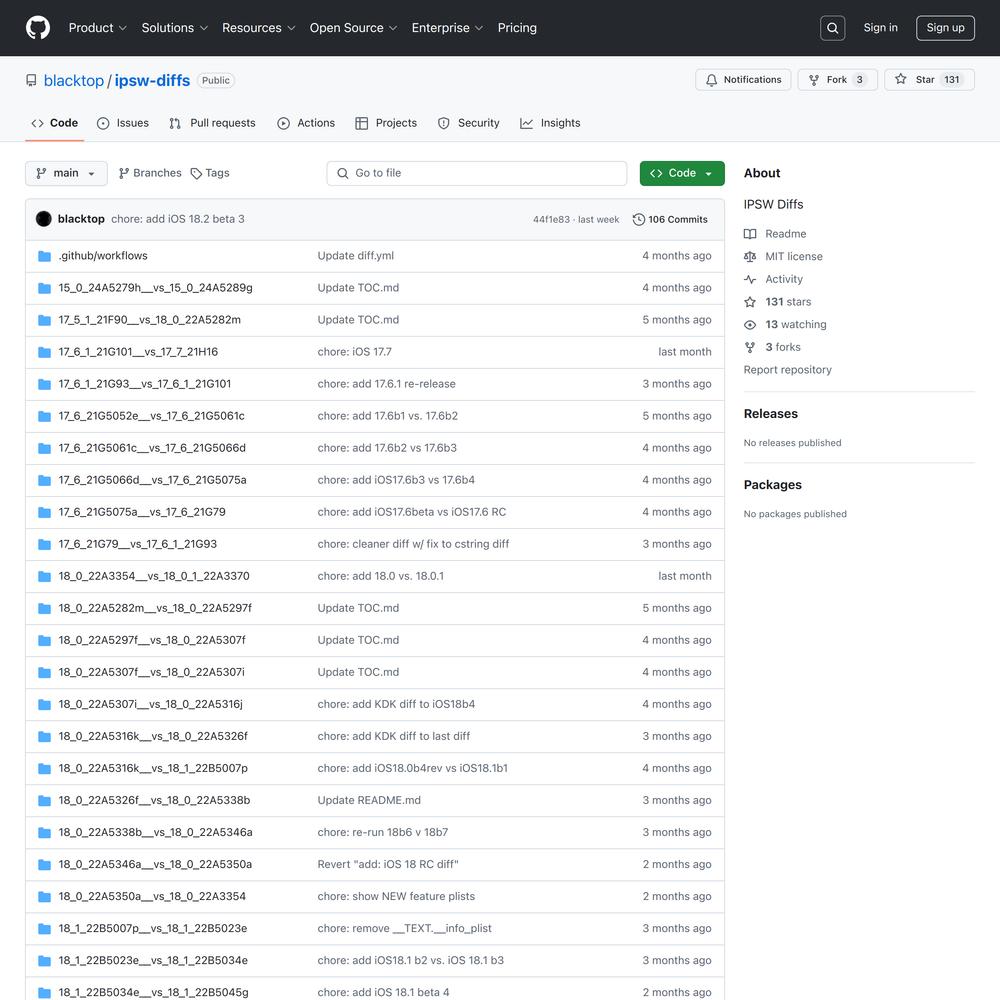Screen dimensions: 1000x1000
Task: Open the Branches link
Action: (150, 173)
